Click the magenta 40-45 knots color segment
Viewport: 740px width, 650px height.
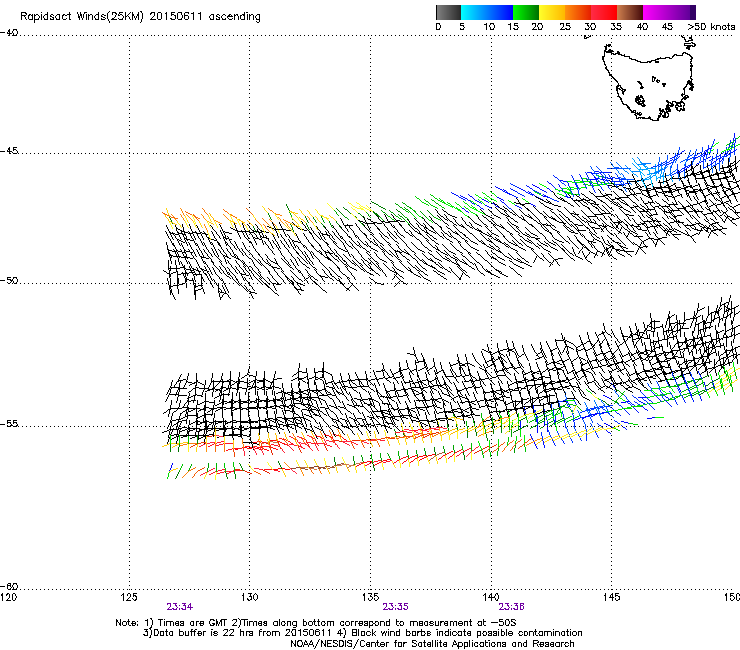(x=656, y=12)
